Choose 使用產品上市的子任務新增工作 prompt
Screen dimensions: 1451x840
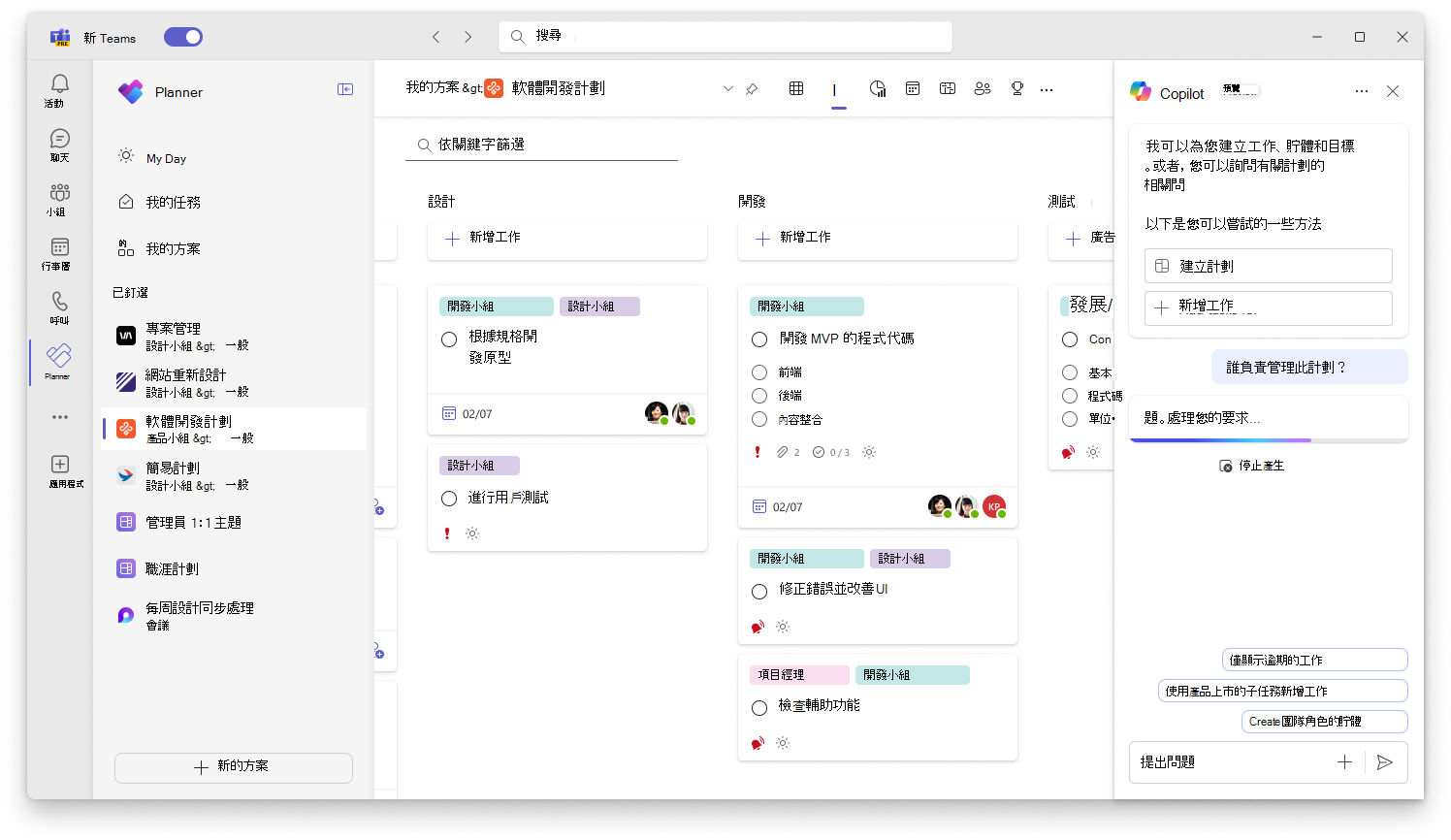coord(1283,691)
